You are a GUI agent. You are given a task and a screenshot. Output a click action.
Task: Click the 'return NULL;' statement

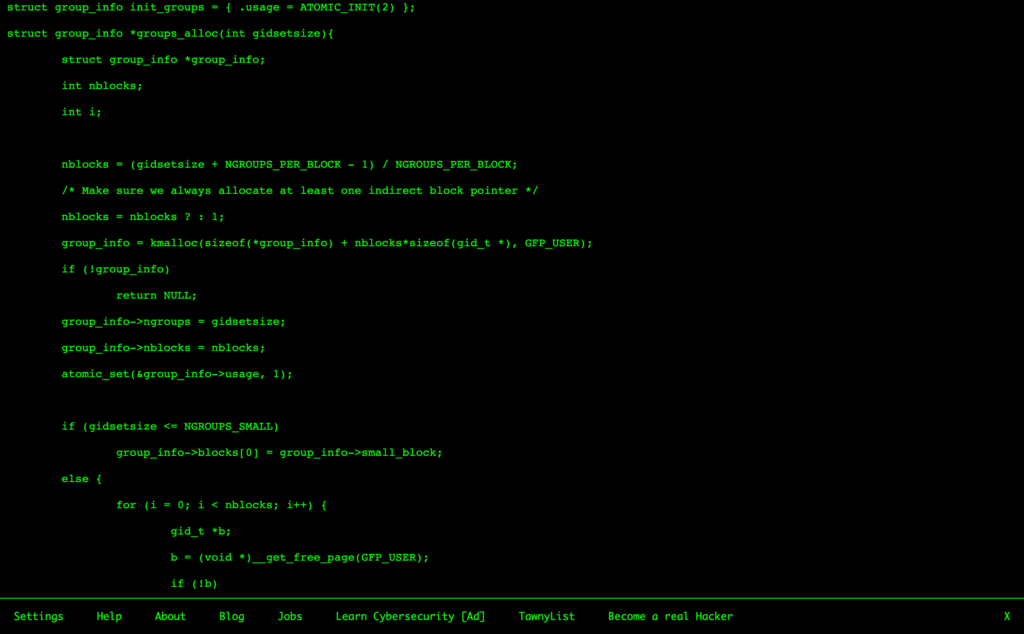click(x=156, y=295)
